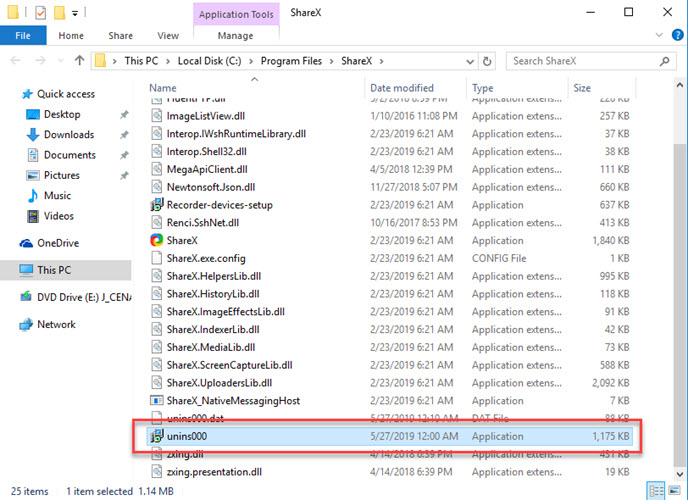Viewport: 688px width, 500px height.
Task: Switch to Details view layout
Action: click(x=656, y=490)
